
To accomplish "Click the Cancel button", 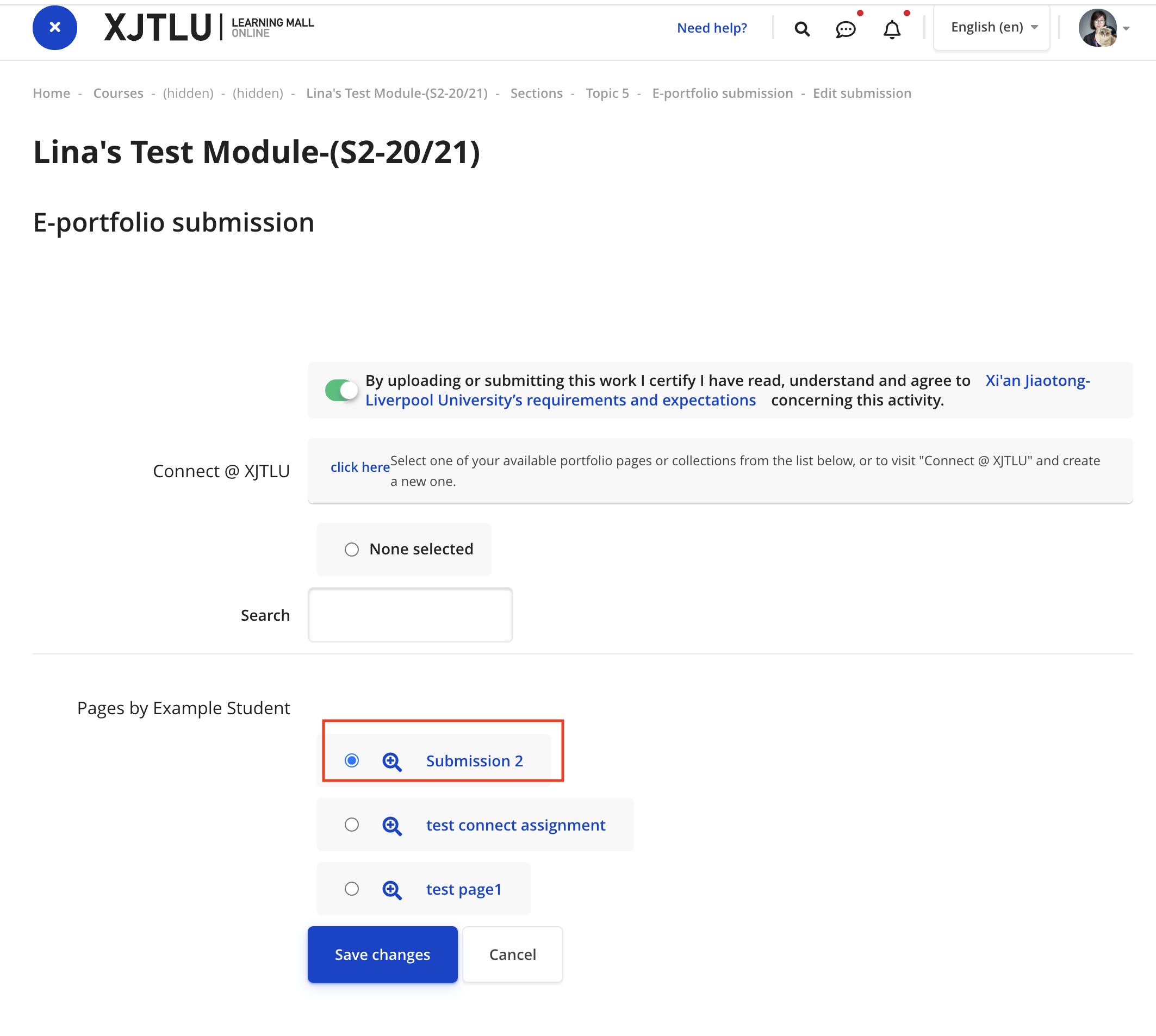I will coord(512,954).
